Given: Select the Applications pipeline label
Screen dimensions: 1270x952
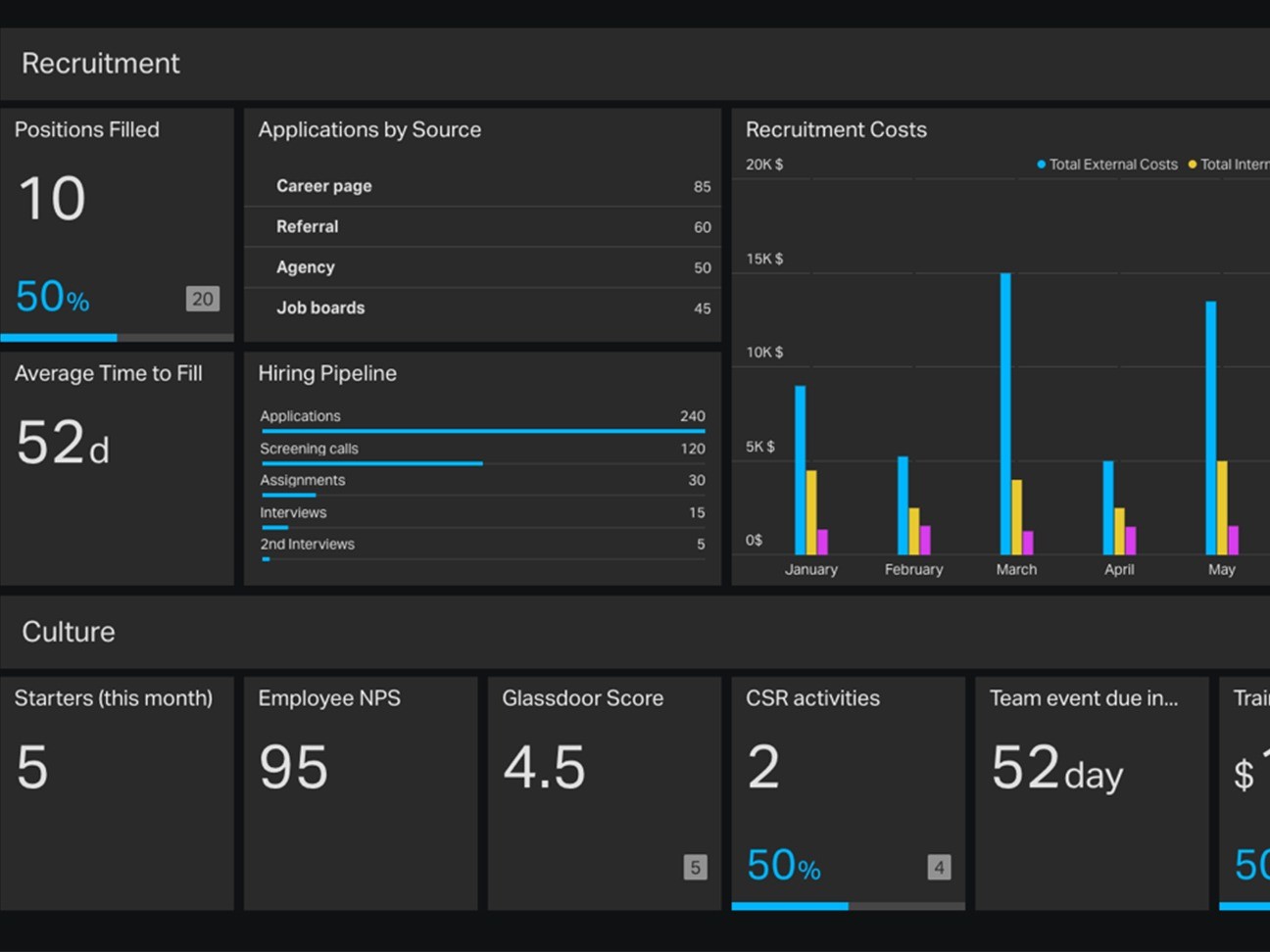Looking at the screenshot, I should pos(300,416).
